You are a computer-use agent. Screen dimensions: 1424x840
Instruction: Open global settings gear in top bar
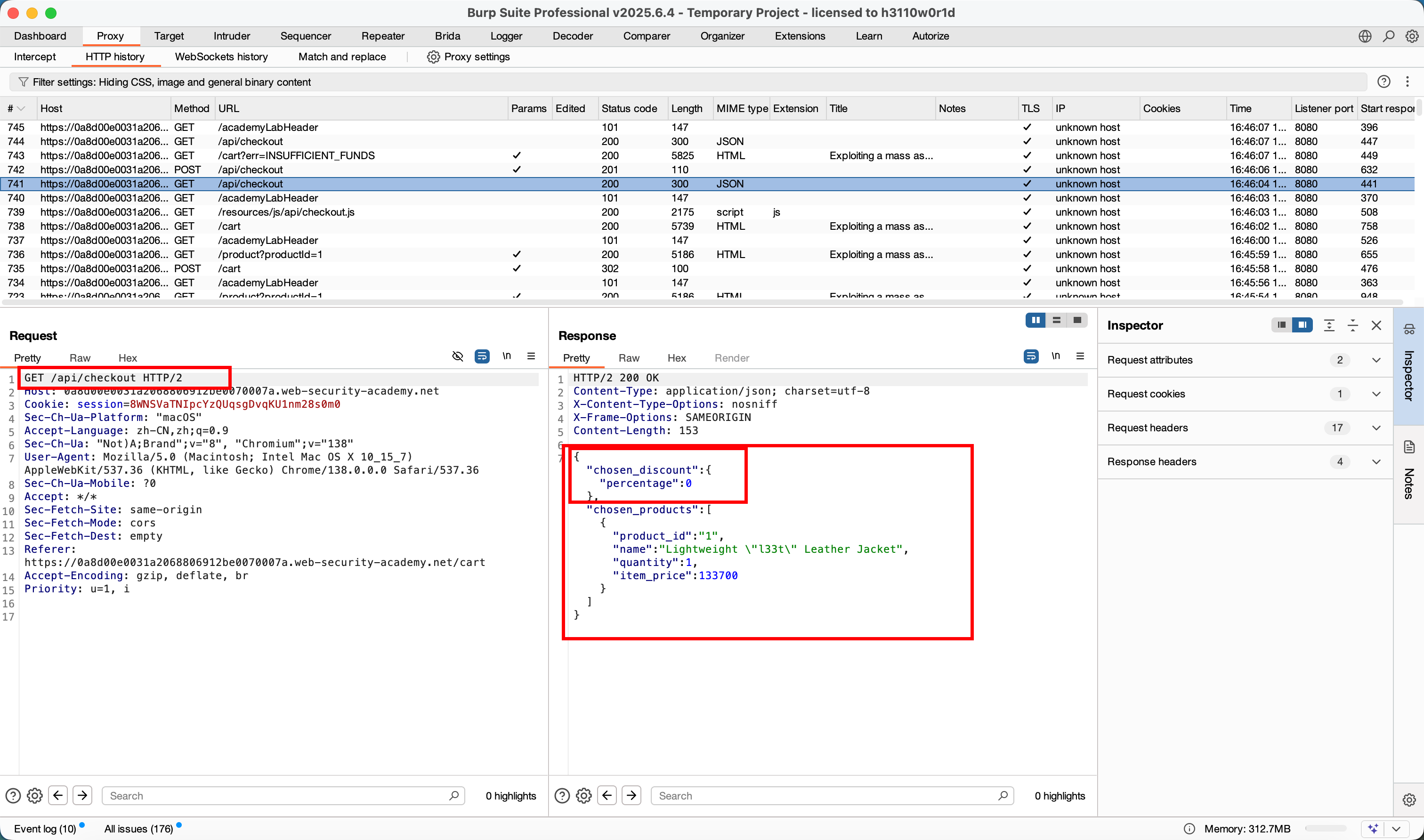coord(1412,36)
